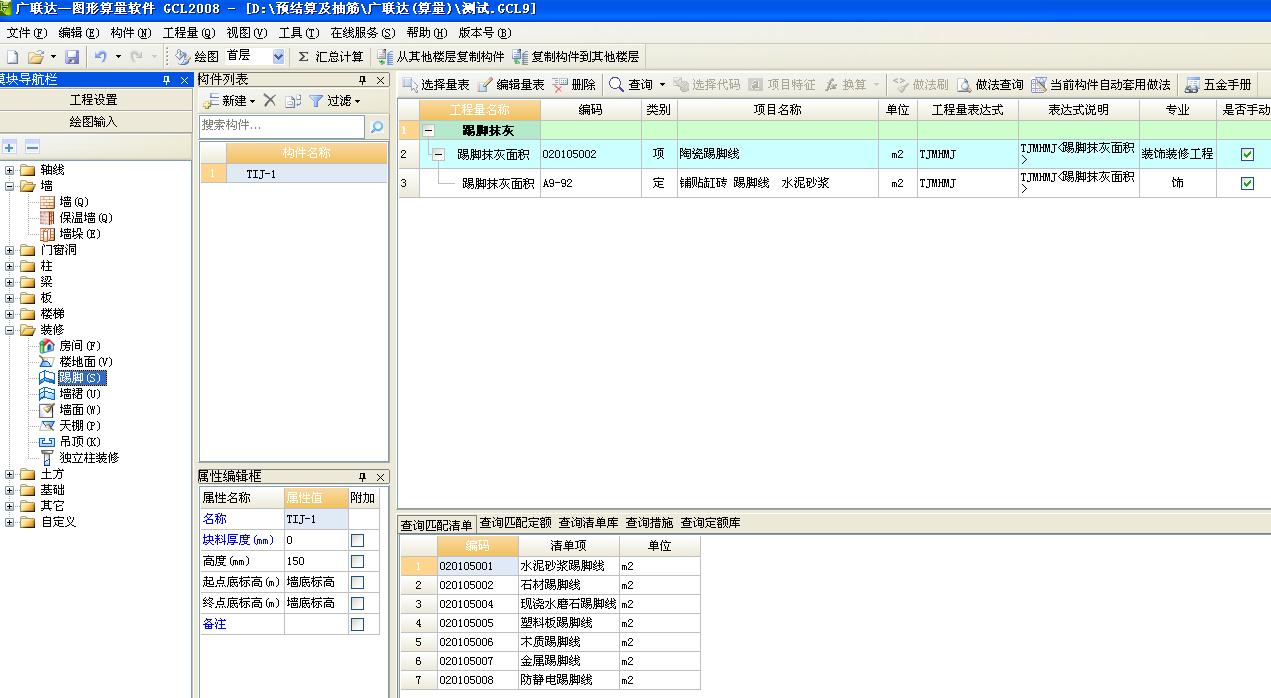Open the 首层 floor dropdown
The width and height of the screenshot is (1271, 698).
coord(278,57)
